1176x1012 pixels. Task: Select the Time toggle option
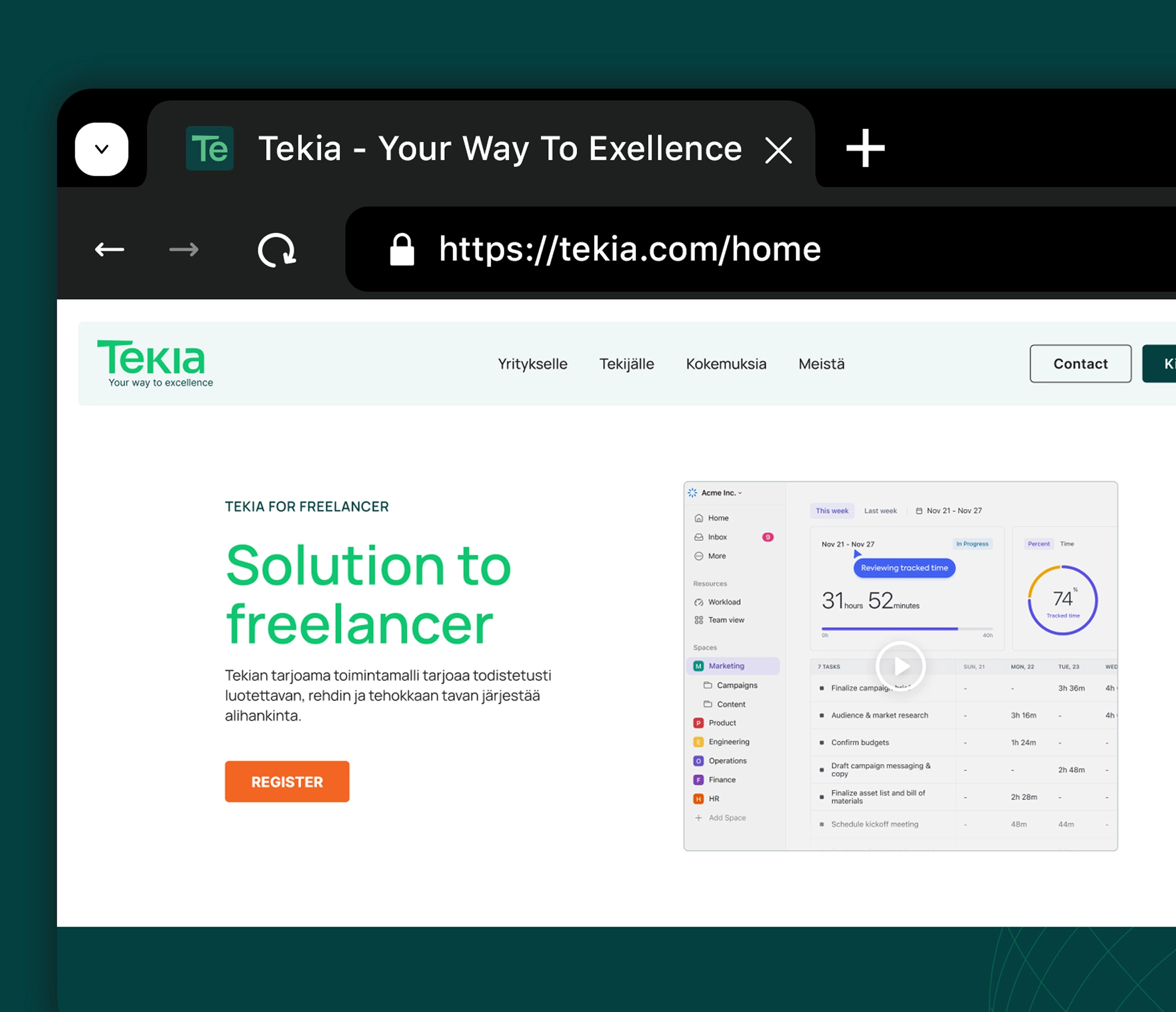click(x=1067, y=544)
